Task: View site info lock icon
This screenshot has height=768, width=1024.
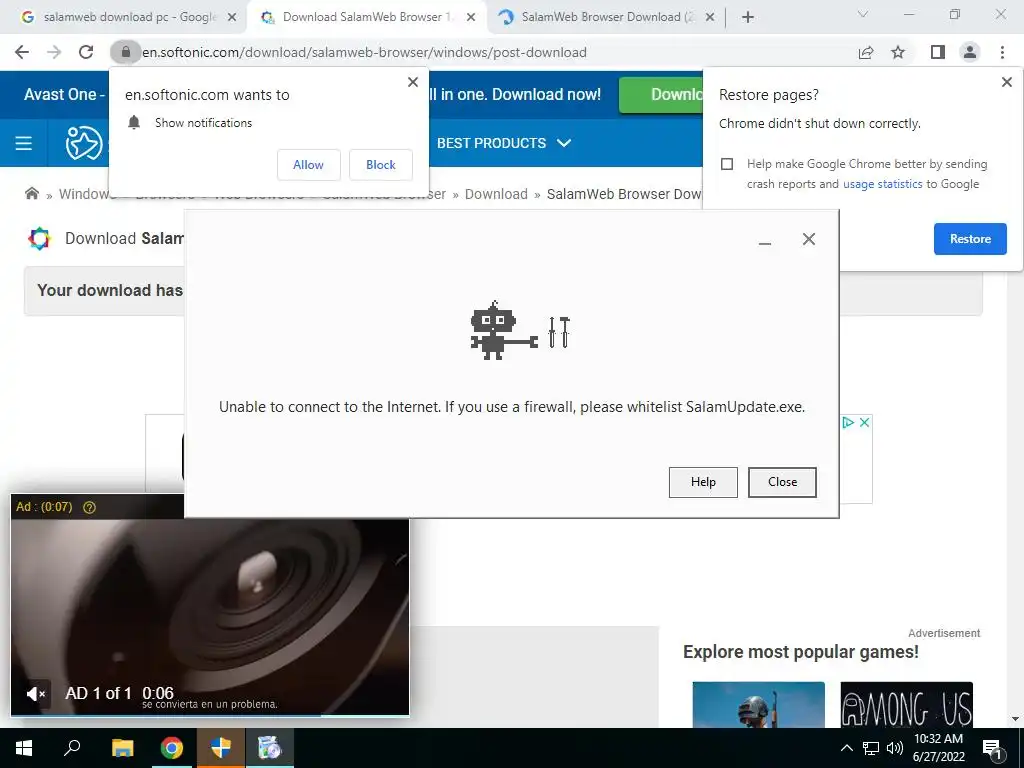Action: [x=126, y=52]
